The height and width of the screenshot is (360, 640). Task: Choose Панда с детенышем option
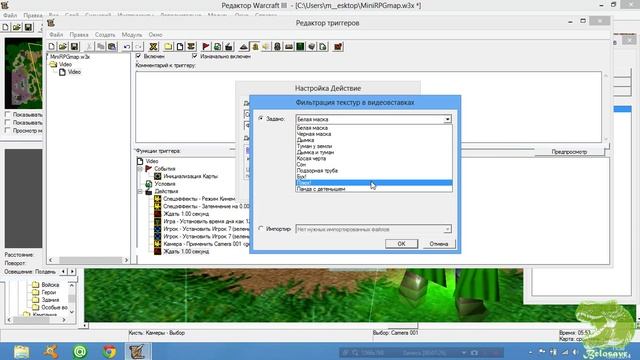tap(374, 189)
